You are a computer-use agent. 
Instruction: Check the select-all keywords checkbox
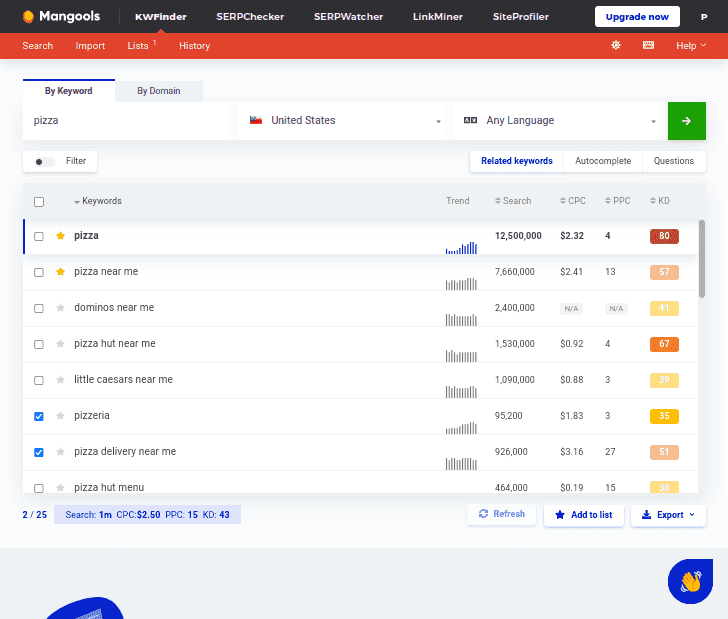coord(39,202)
